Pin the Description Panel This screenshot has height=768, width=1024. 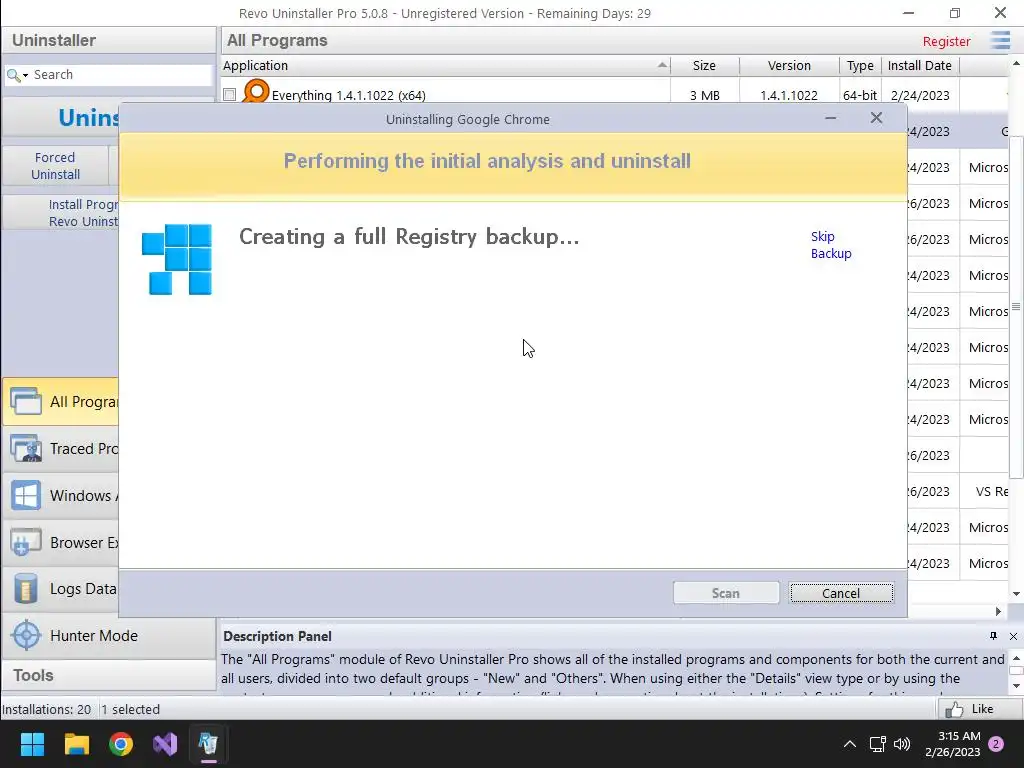pyautogui.click(x=993, y=635)
